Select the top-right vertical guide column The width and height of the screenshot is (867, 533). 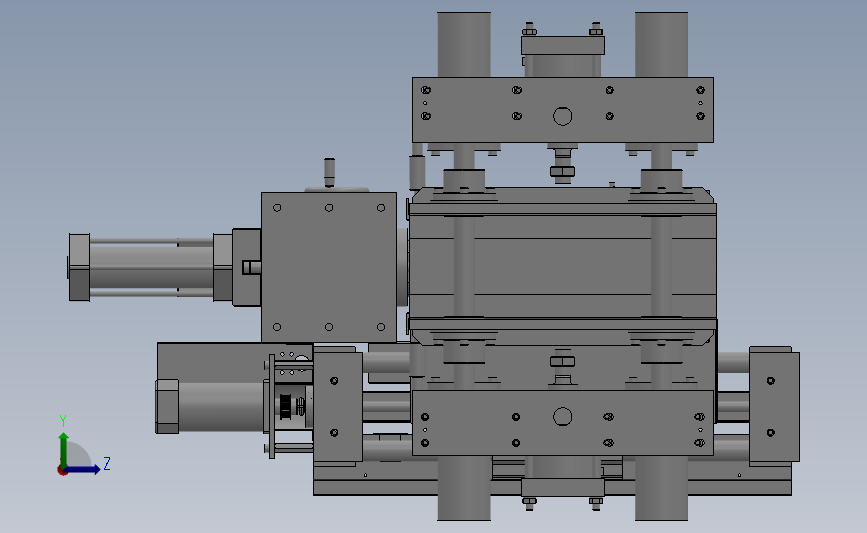(x=661, y=45)
